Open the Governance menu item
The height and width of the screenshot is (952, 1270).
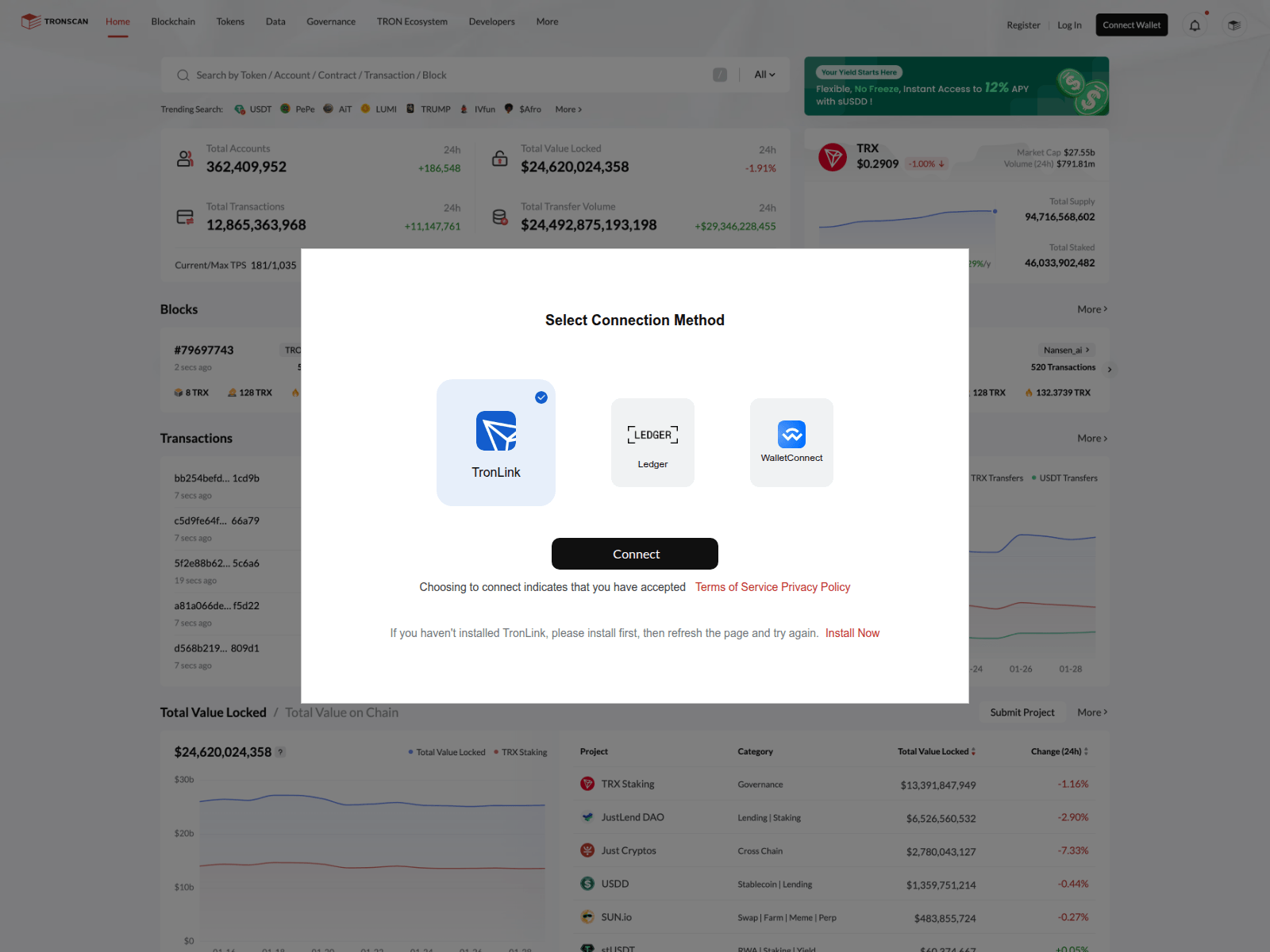click(x=331, y=21)
